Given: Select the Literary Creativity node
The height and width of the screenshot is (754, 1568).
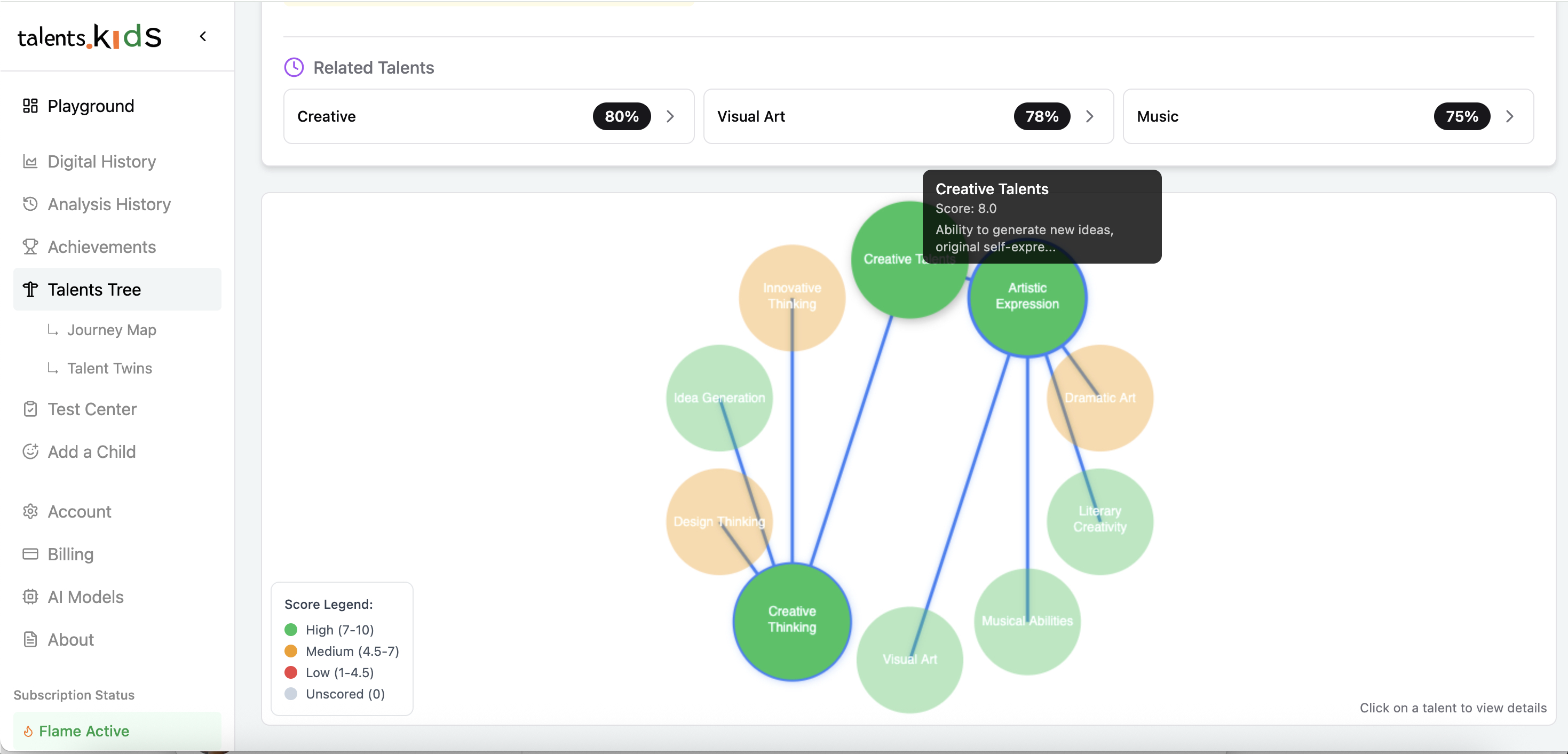Looking at the screenshot, I should coord(1100,521).
